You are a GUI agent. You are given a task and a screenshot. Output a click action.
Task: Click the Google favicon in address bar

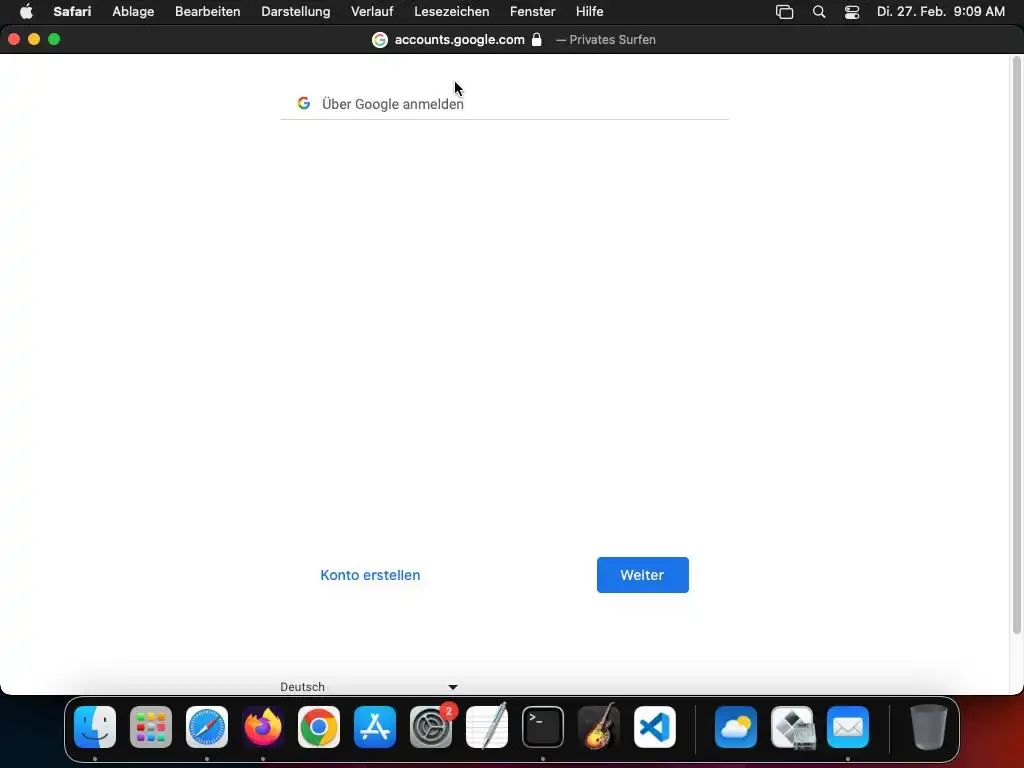(379, 40)
